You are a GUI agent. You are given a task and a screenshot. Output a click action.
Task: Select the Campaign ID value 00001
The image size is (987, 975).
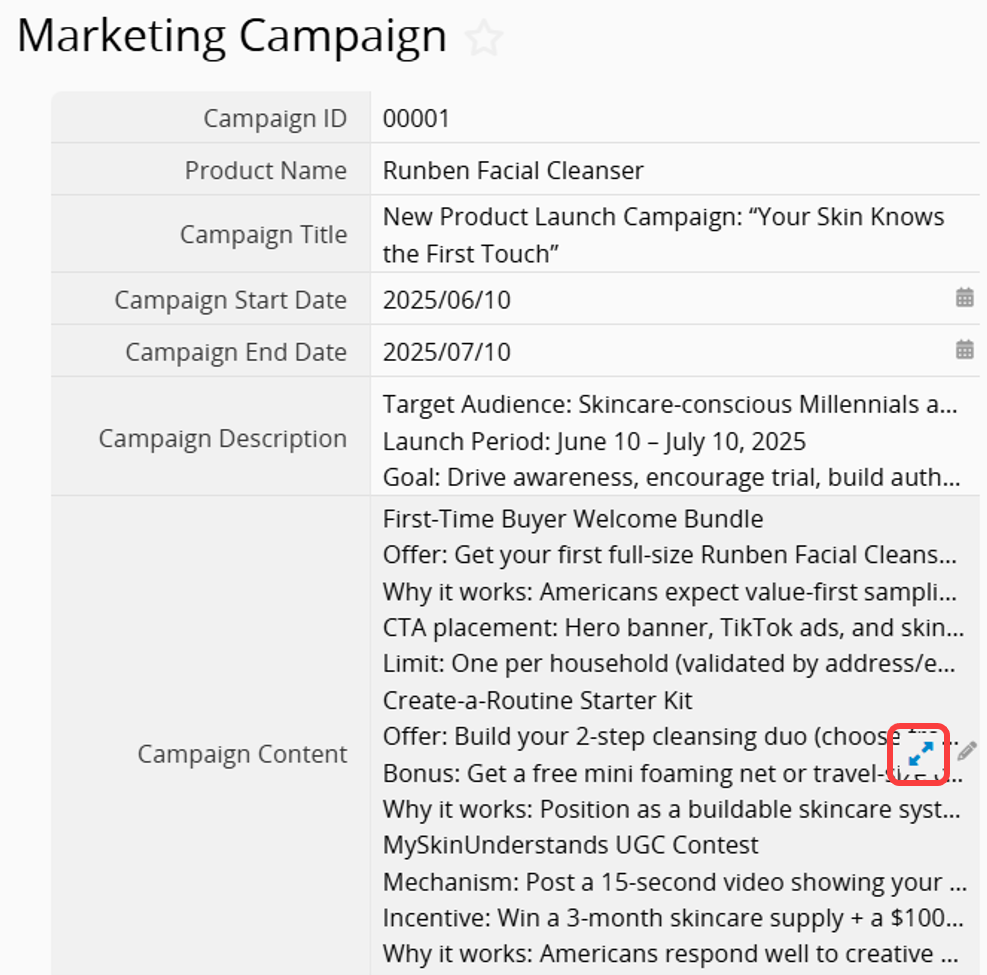(x=416, y=118)
